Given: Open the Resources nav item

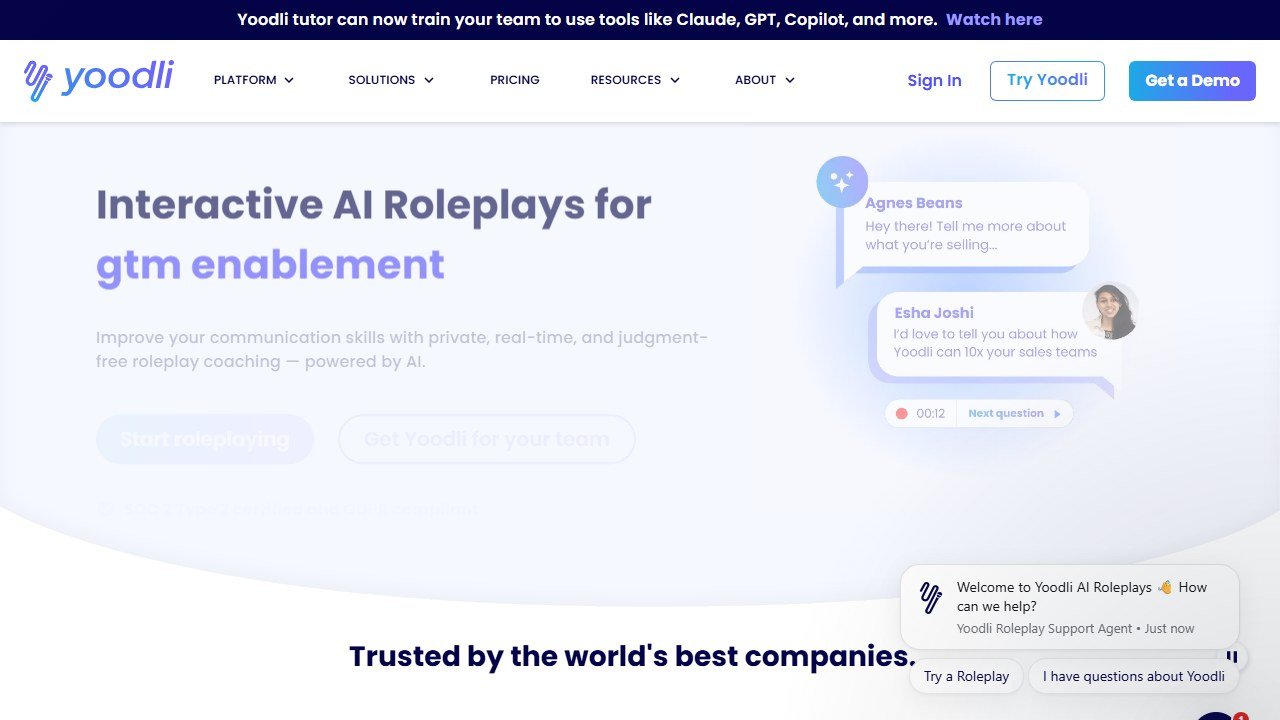Looking at the screenshot, I should tap(625, 80).
